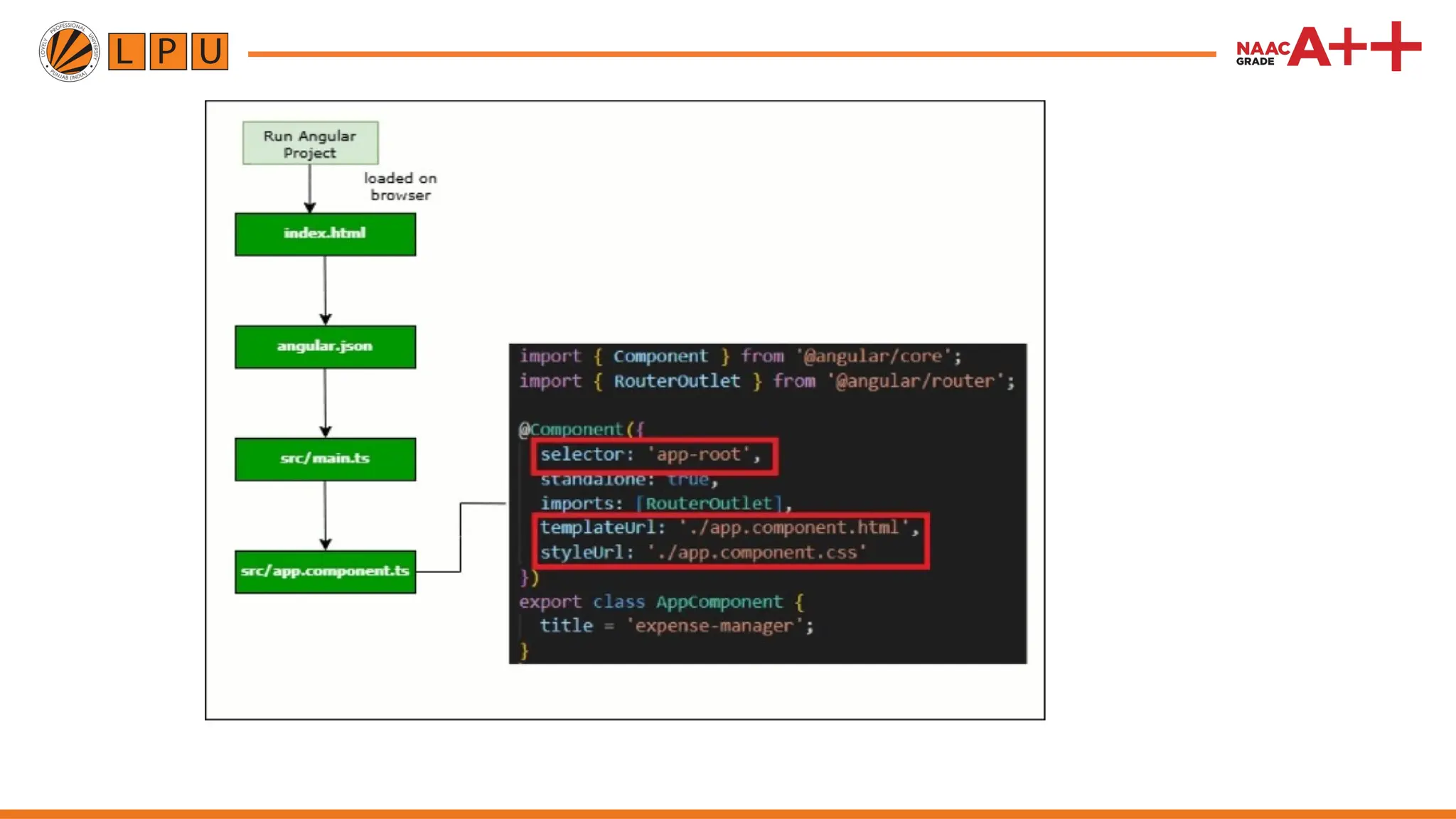Click the 'export class AppComponent' line
Screen dimensions: 1456x819
661,602
